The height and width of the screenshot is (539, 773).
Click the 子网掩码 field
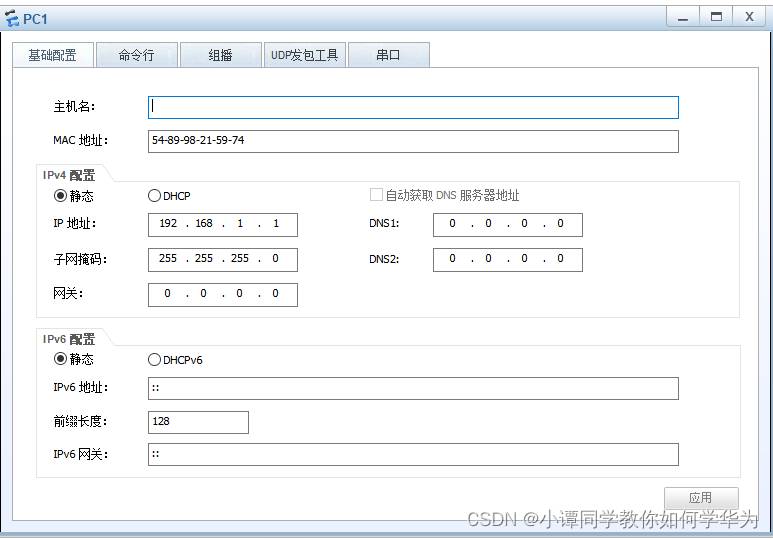[x=223, y=259]
